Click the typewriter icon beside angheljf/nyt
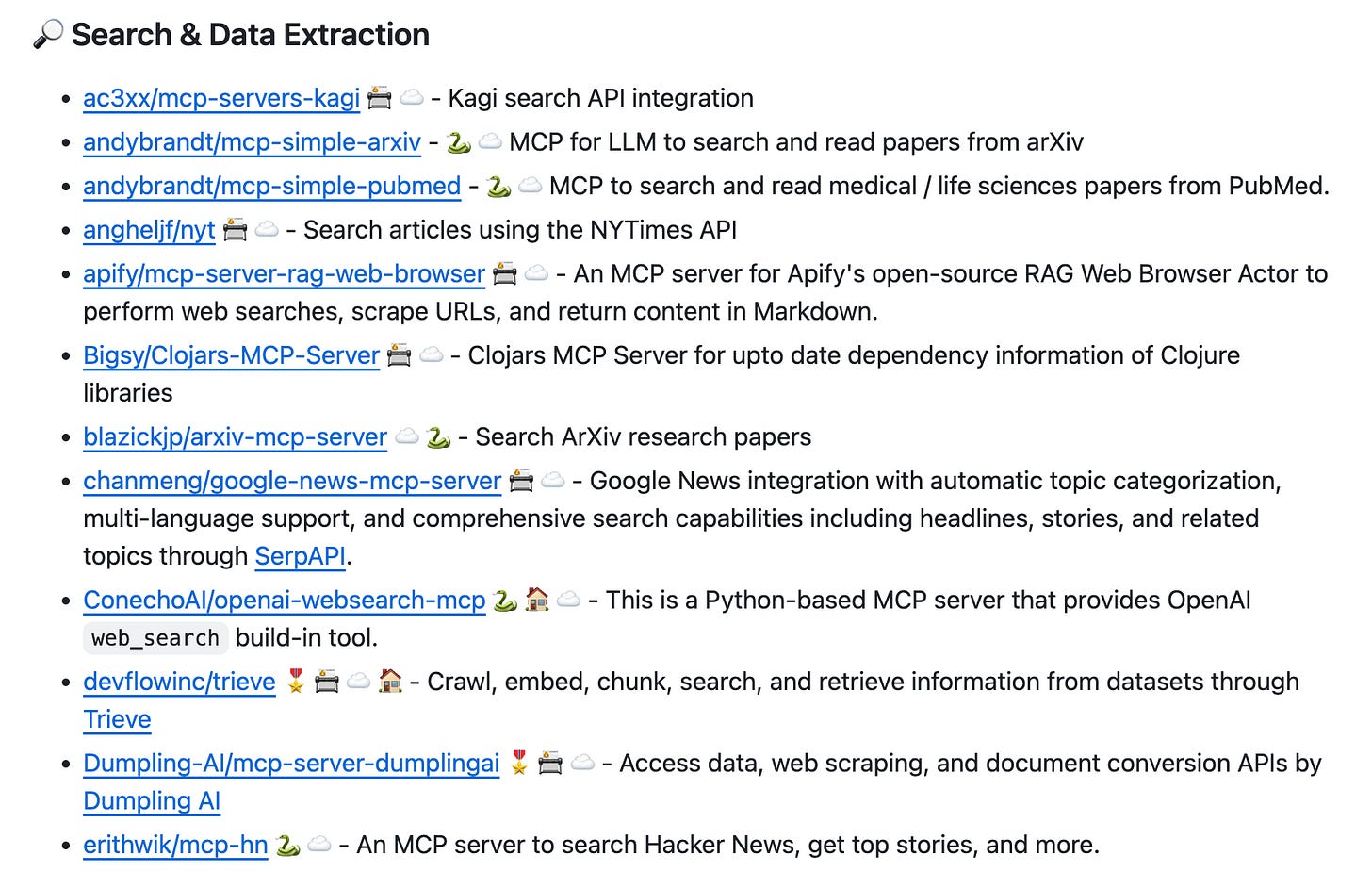1372x872 pixels. [236, 229]
